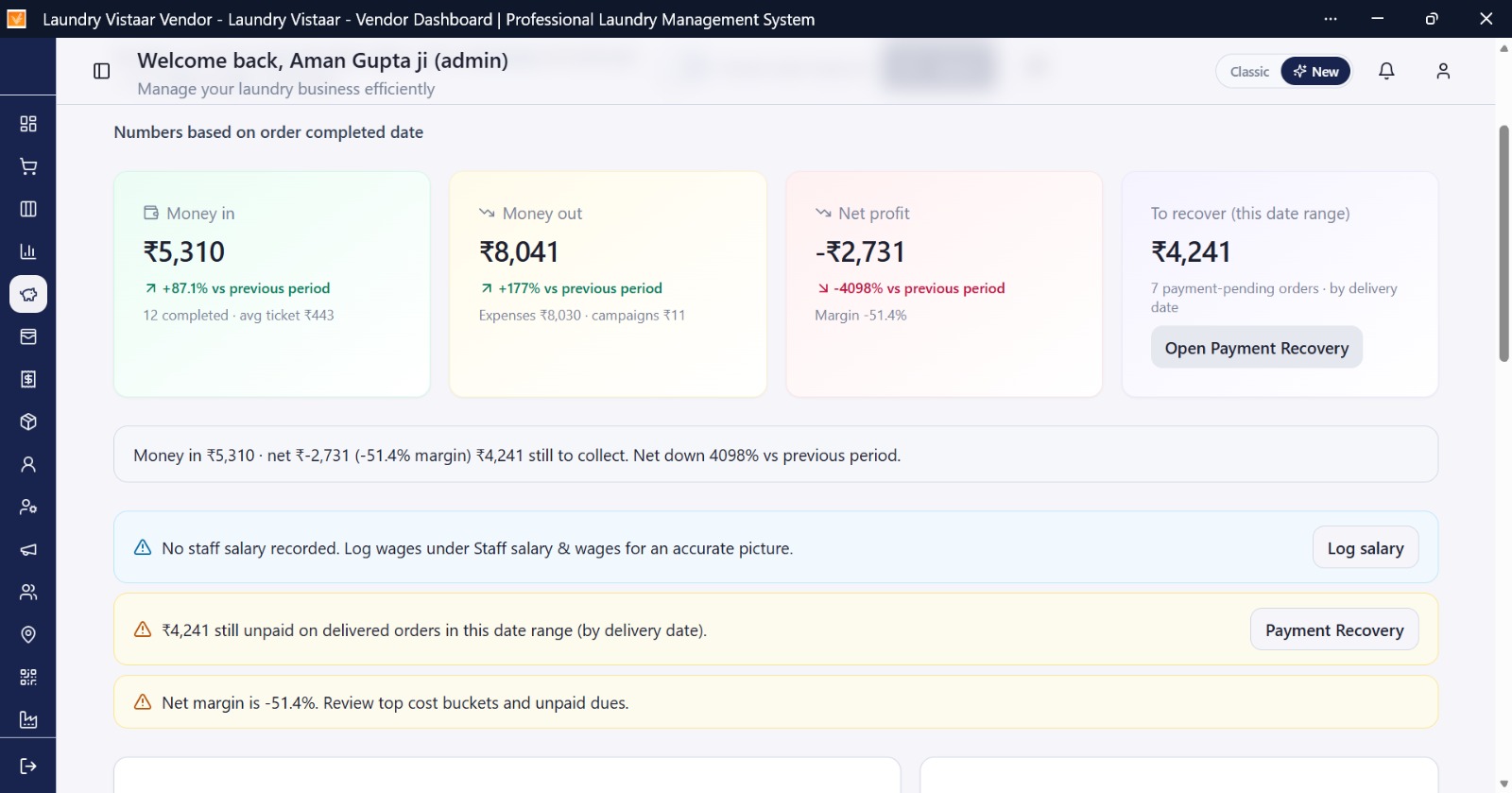This screenshot has width=1512, height=793.
Task: Open the notifications bell
Action: pos(1386,71)
